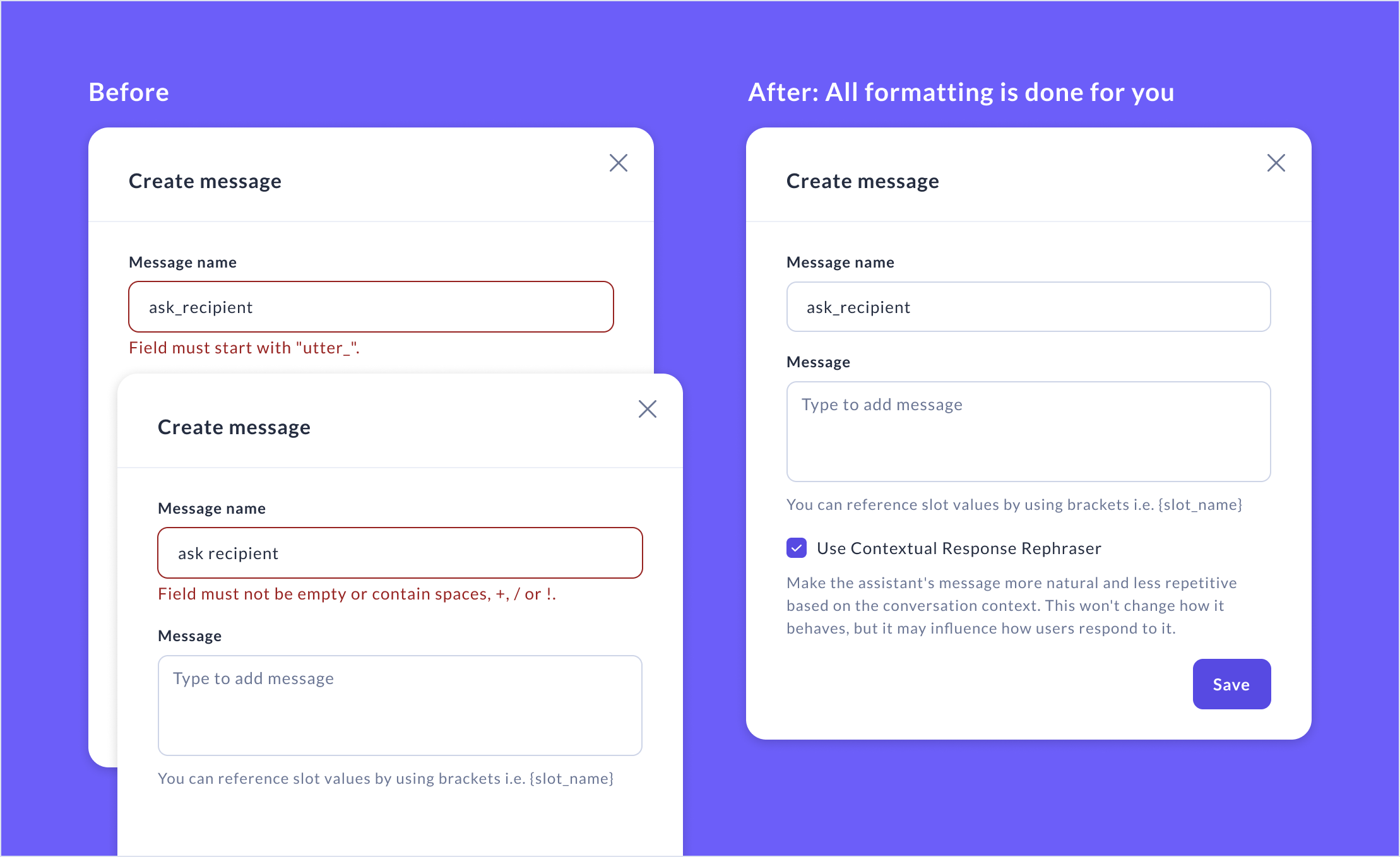Click the rephraser description paragraph

pyautogui.click(x=1011, y=605)
